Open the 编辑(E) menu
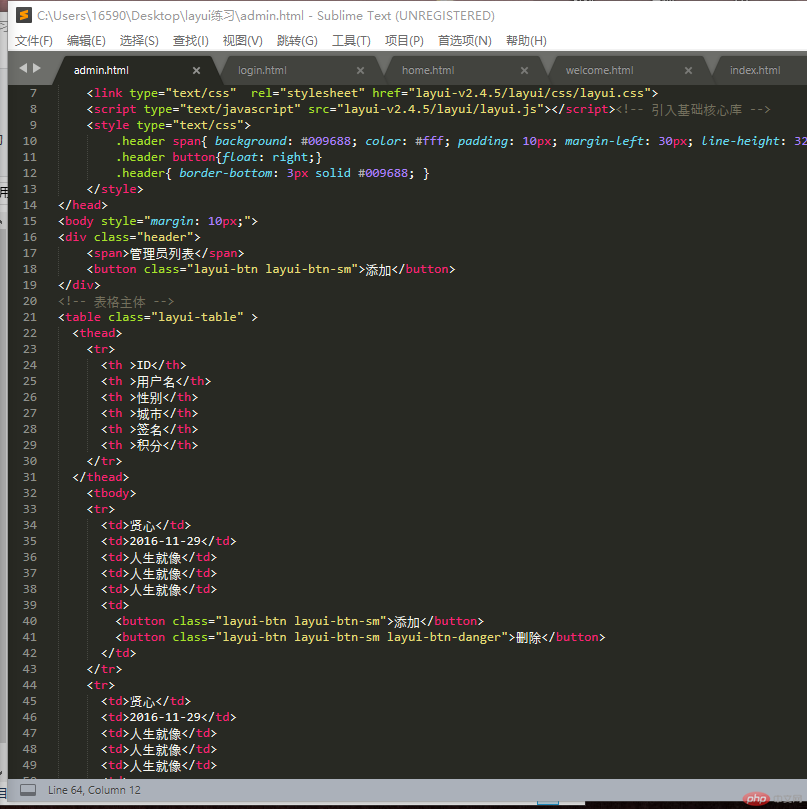Screen dimensions: 807x809 pos(86,41)
